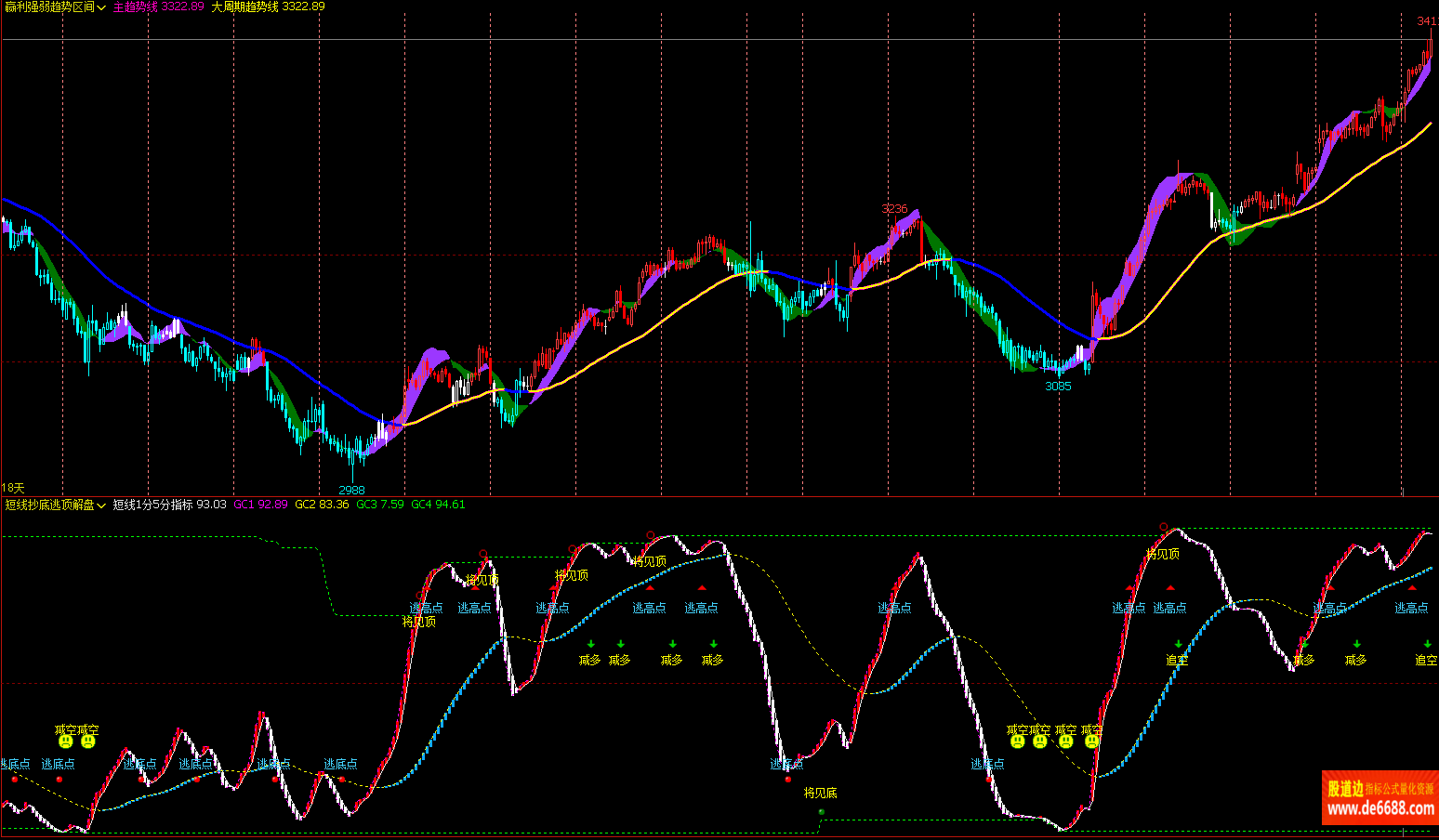Click the leftmost 减空 sad face icon
Screen dimensions: 1439x840
[x=65, y=742]
